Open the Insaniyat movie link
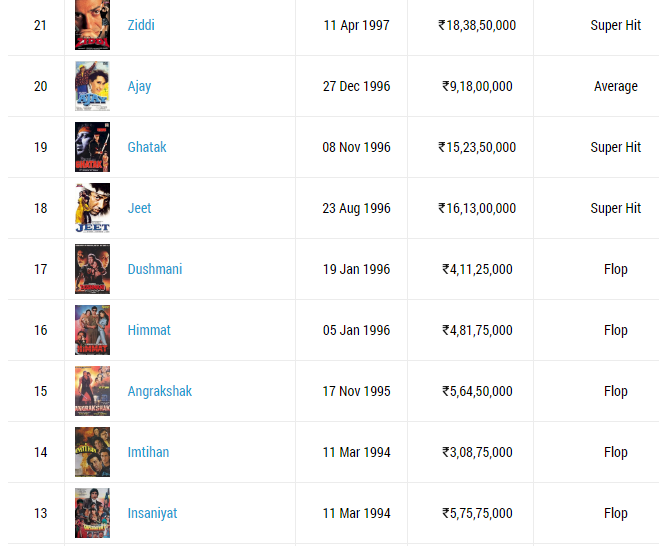The image size is (659, 546). click(x=152, y=513)
